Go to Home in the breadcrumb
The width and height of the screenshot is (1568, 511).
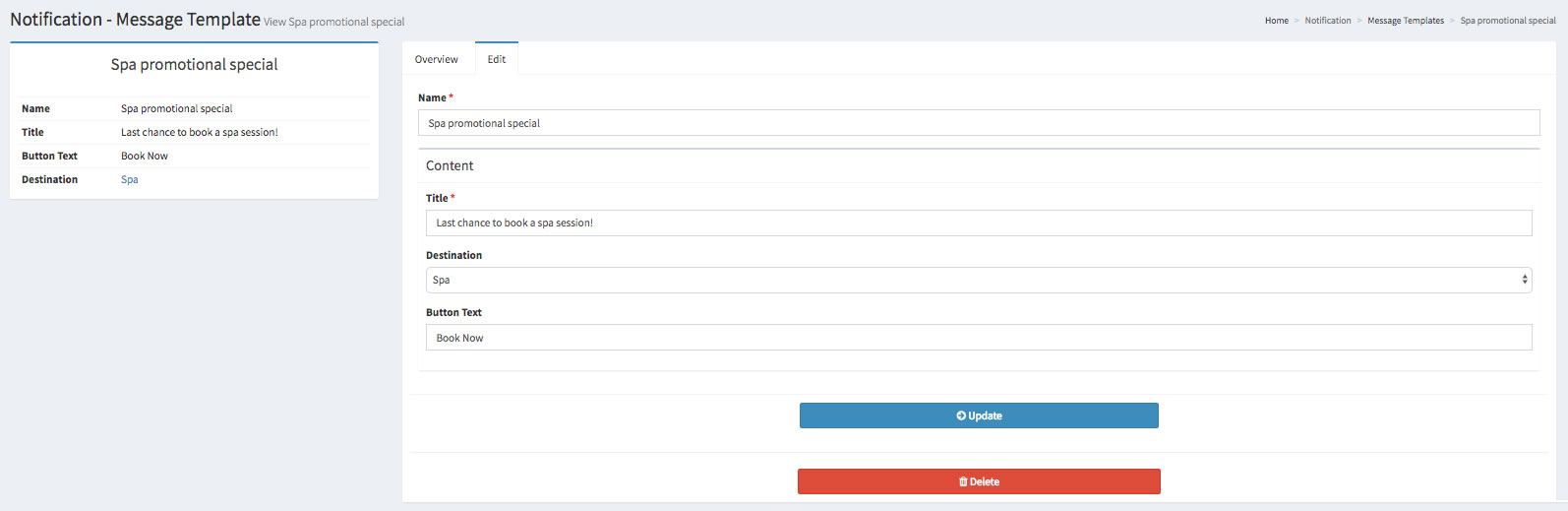coord(1276,21)
